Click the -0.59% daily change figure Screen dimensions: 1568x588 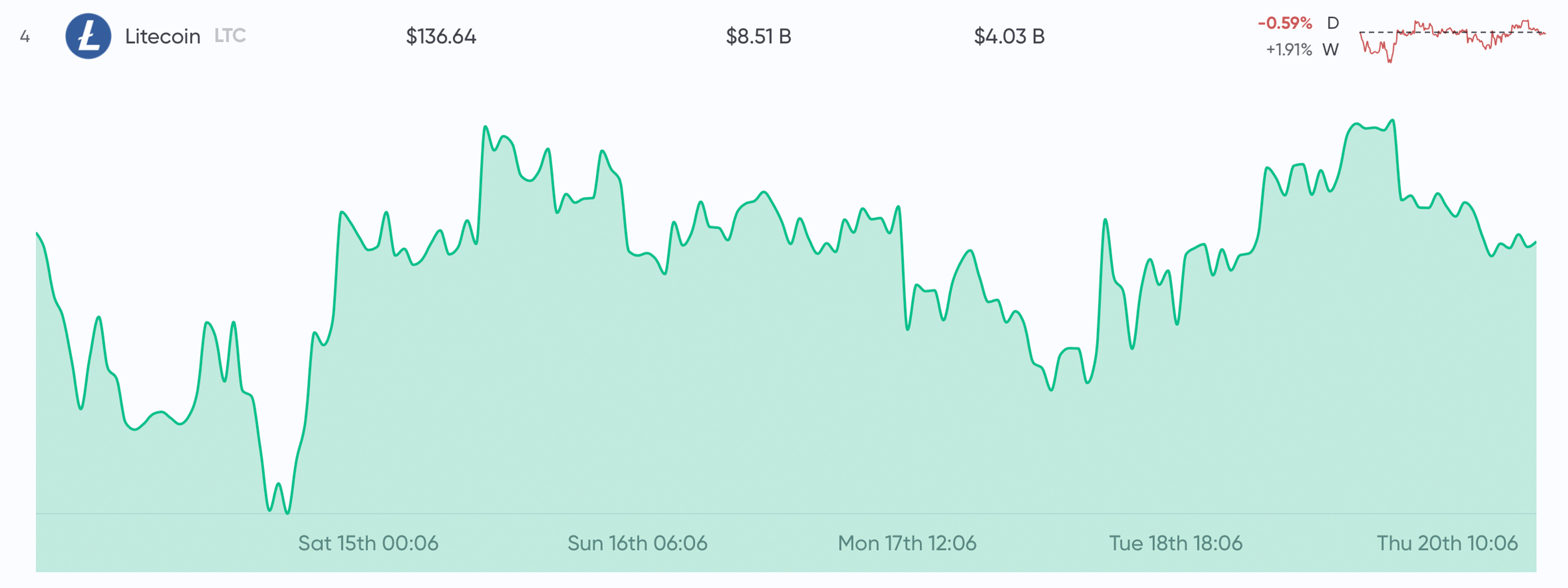[1284, 23]
